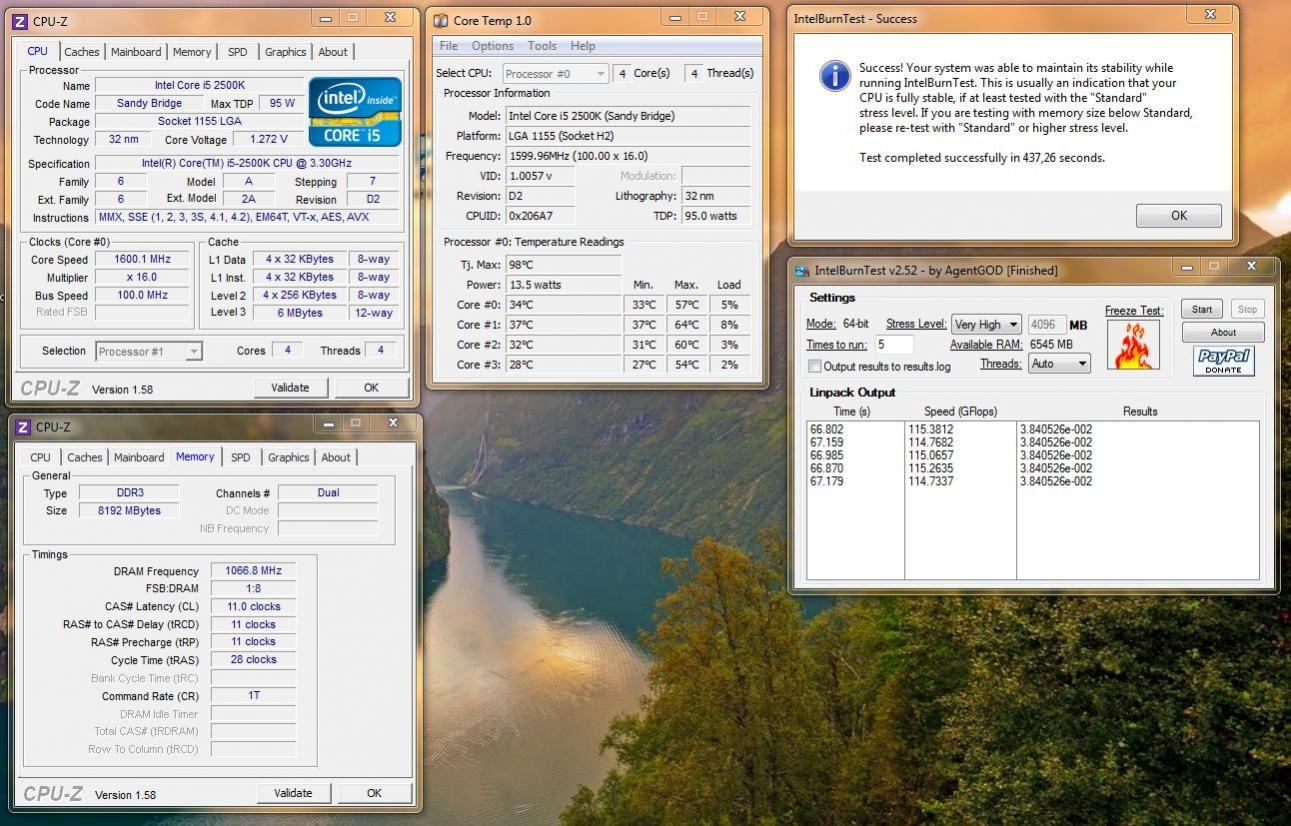Click the IntelBurnTest flame Freeze Test icon
Image resolution: width=1291 pixels, height=826 pixels.
1133,345
